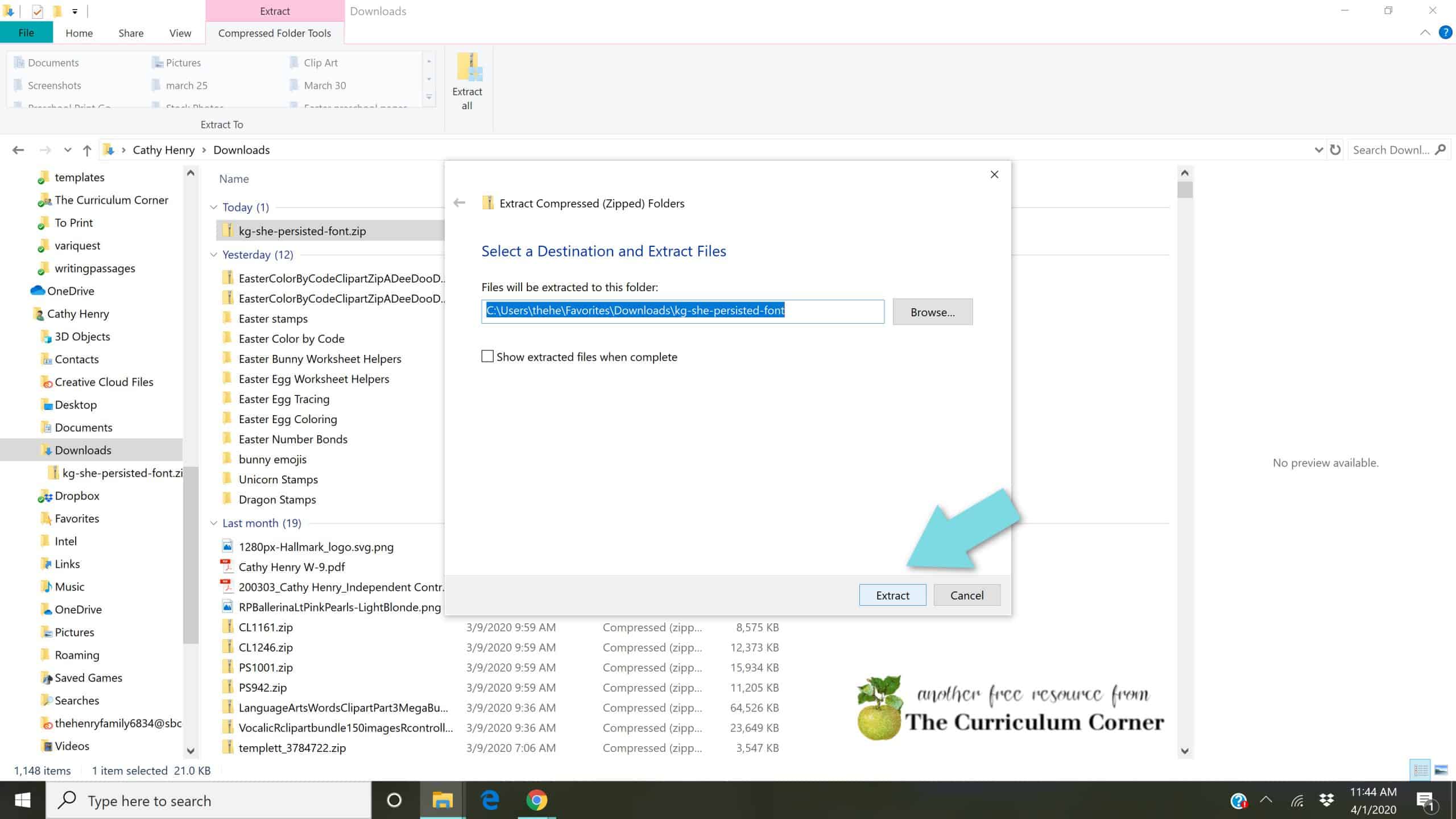Click the extraction destination path field

[682, 311]
